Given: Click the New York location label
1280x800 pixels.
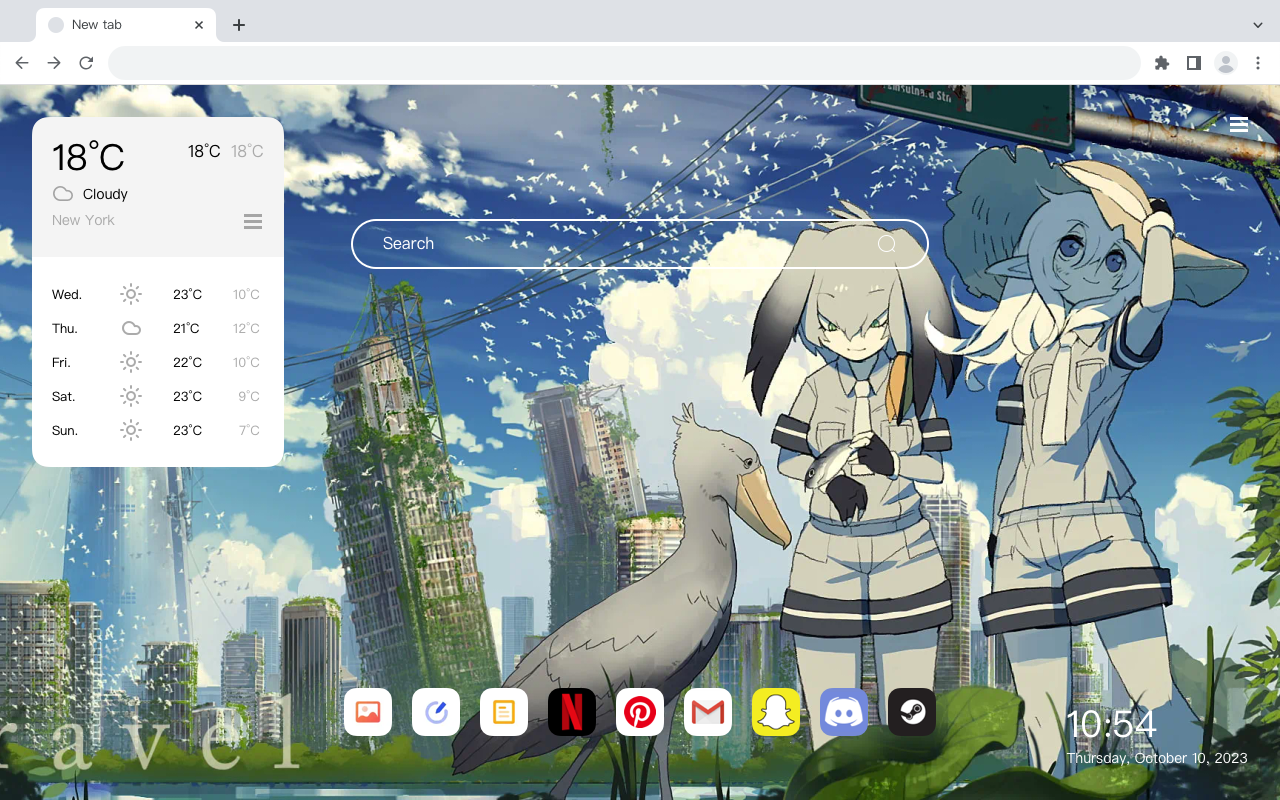Looking at the screenshot, I should pyautogui.click(x=83, y=220).
